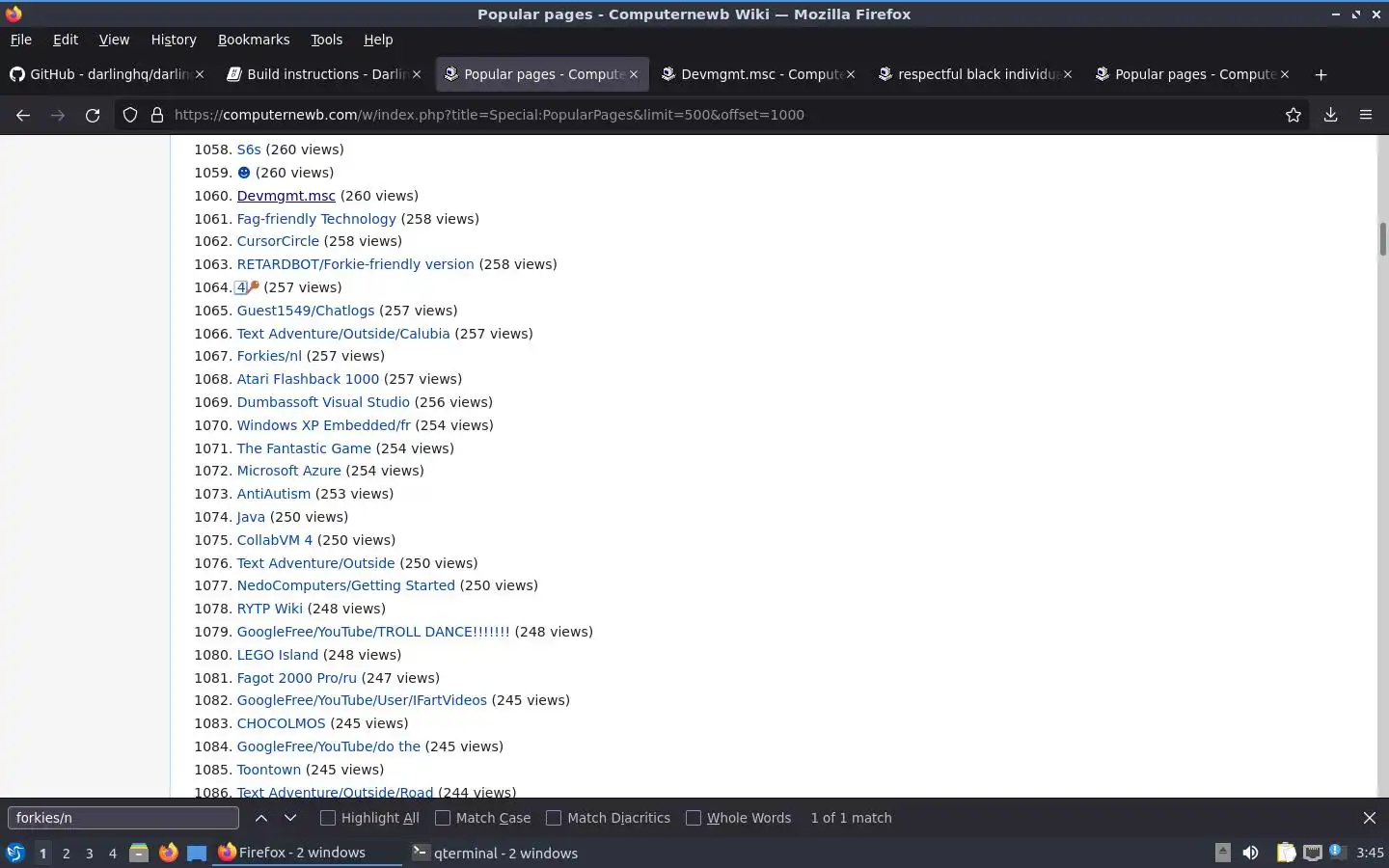
Task: Click the forward navigation arrow
Action: [x=58, y=115]
